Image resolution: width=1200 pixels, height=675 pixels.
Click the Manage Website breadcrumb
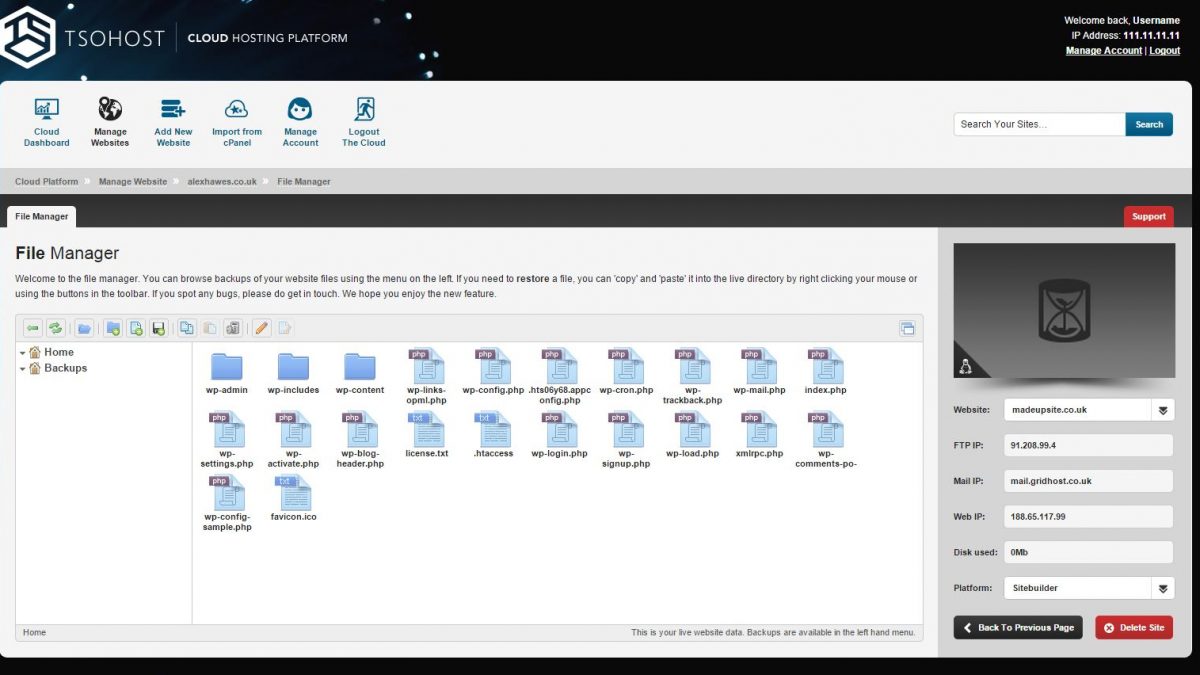(x=133, y=182)
